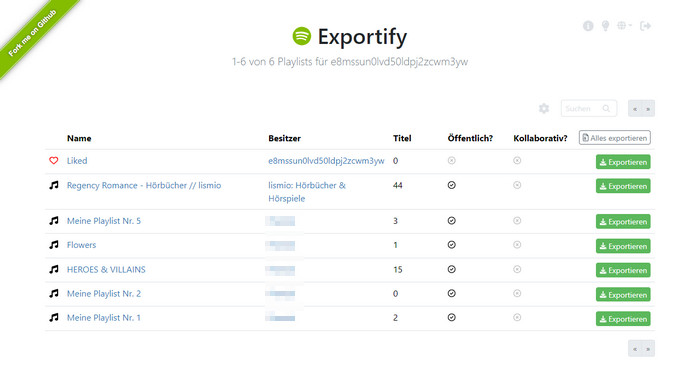Click the logout icon
The height and width of the screenshot is (387, 700).
645,26
